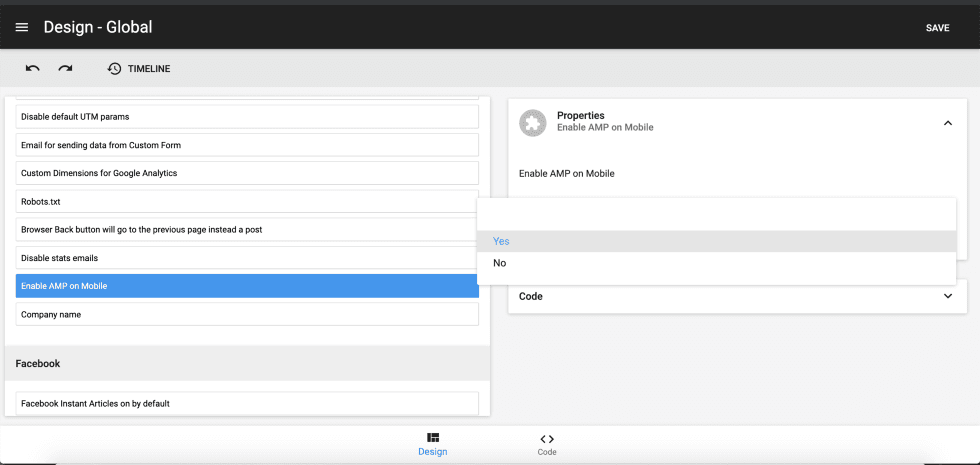
Task: Click the SAVE button
Action: tap(937, 28)
